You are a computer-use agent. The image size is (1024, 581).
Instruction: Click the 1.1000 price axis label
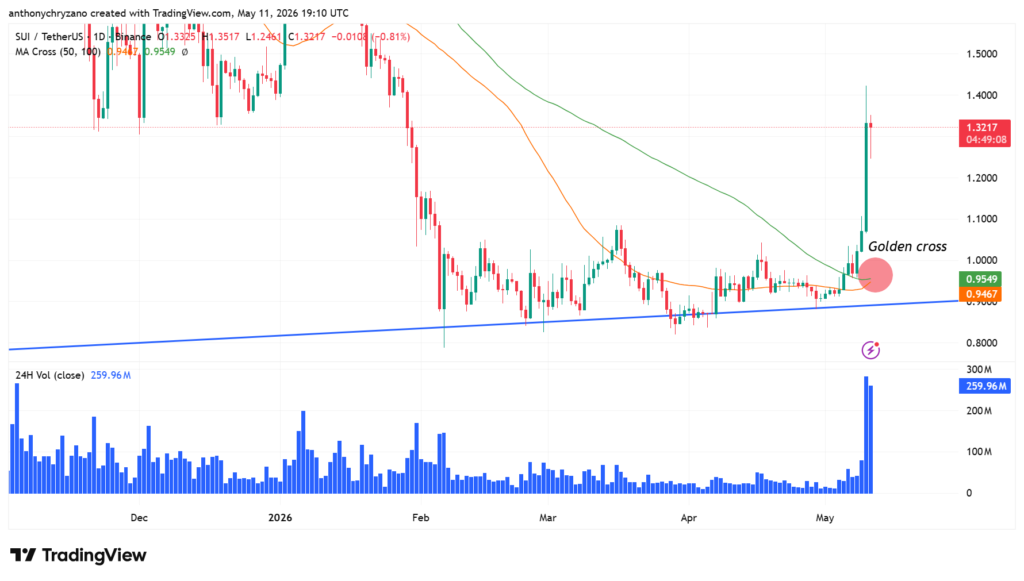982,219
